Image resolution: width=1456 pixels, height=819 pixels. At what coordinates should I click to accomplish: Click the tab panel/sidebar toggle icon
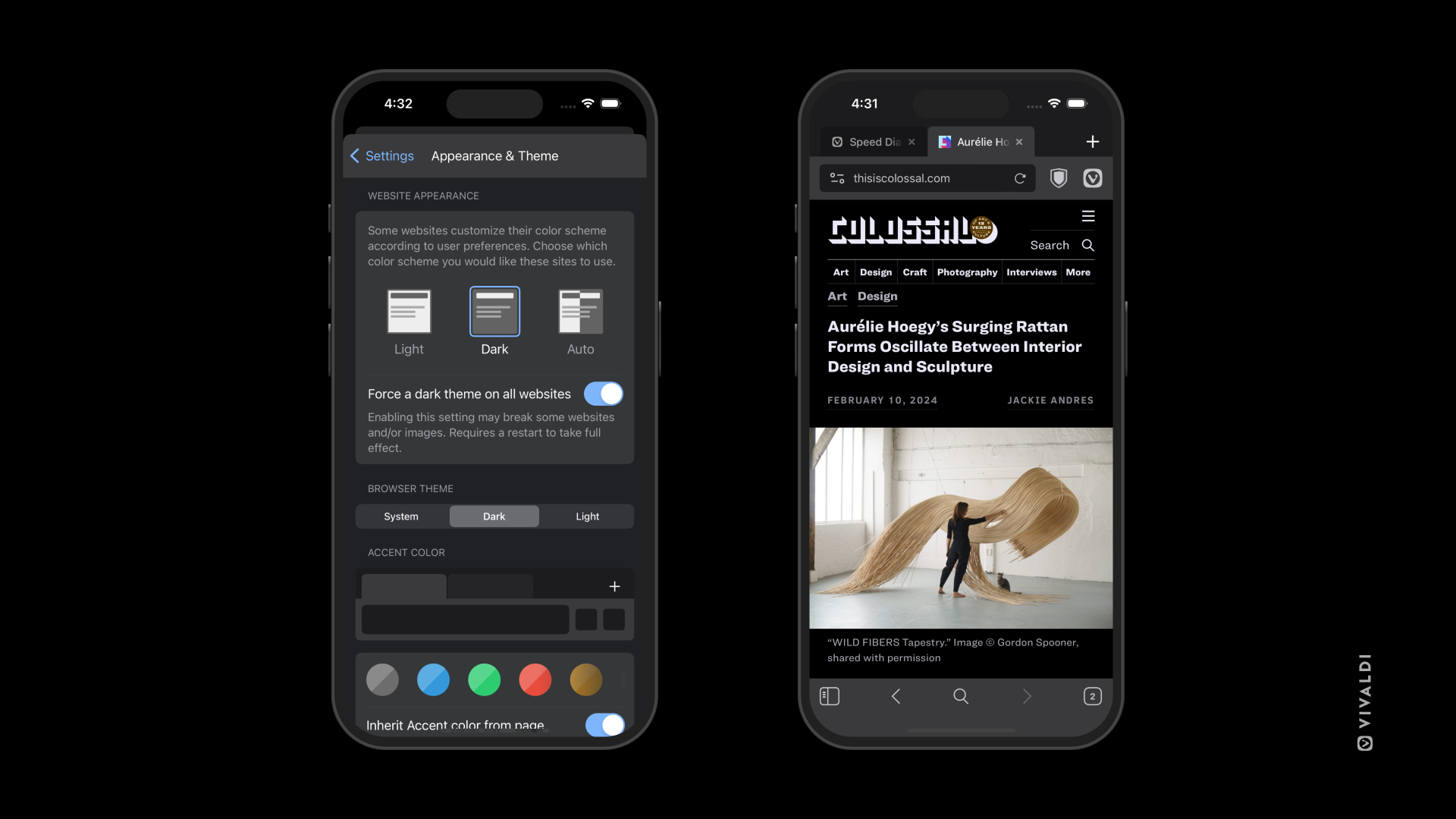(828, 695)
